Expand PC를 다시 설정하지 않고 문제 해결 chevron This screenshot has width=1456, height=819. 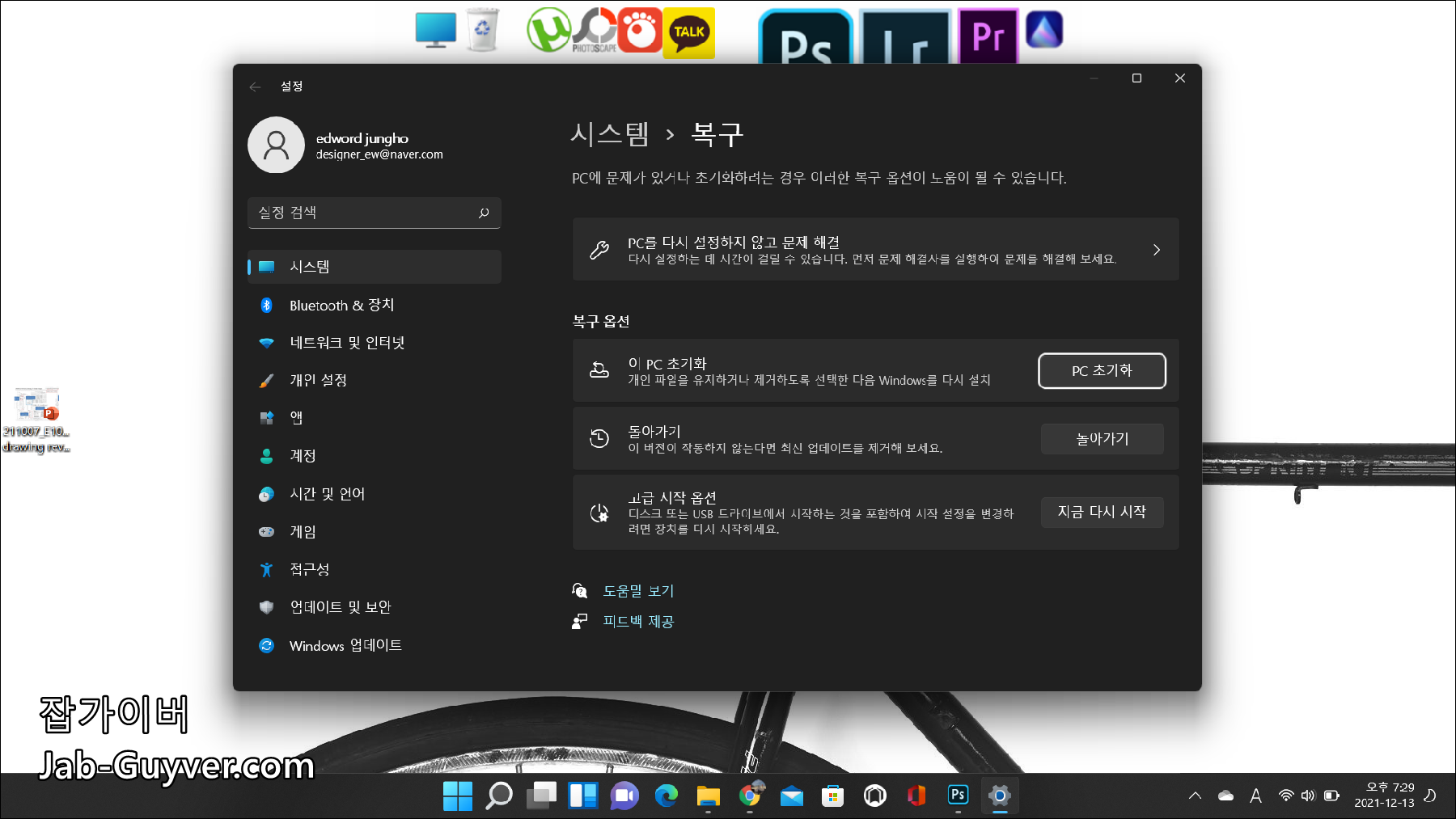coord(1157,250)
